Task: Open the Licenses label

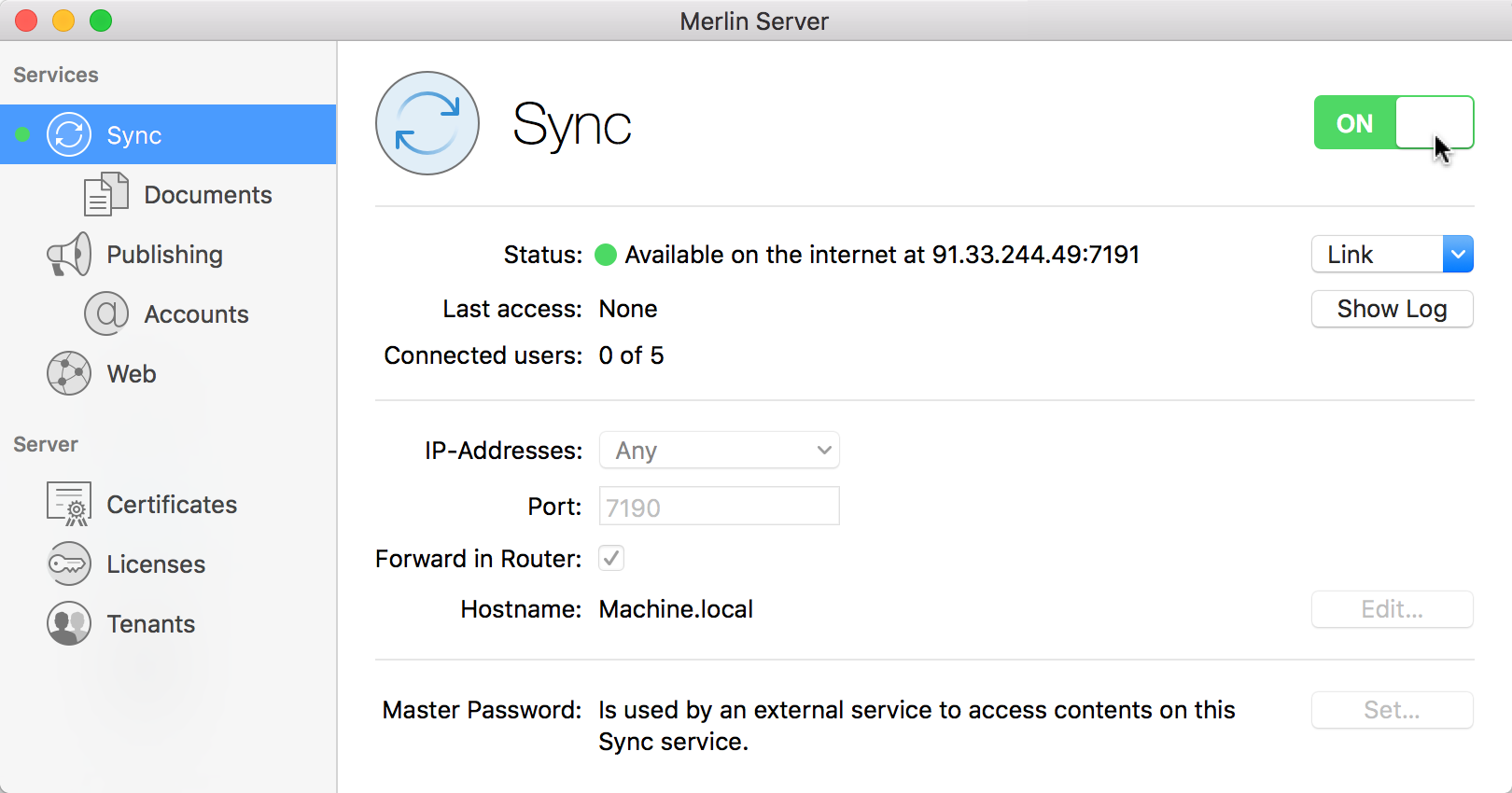Action: [x=156, y=564]
